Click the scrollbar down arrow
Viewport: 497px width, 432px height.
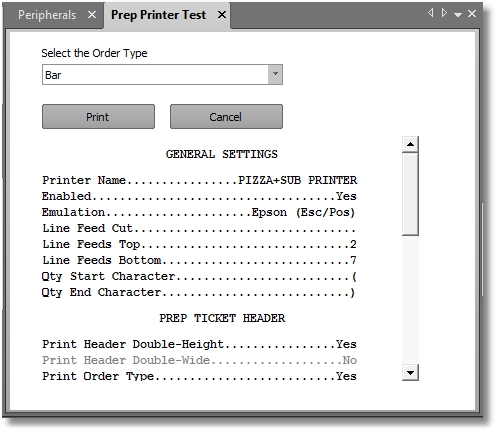pos(410,373)
